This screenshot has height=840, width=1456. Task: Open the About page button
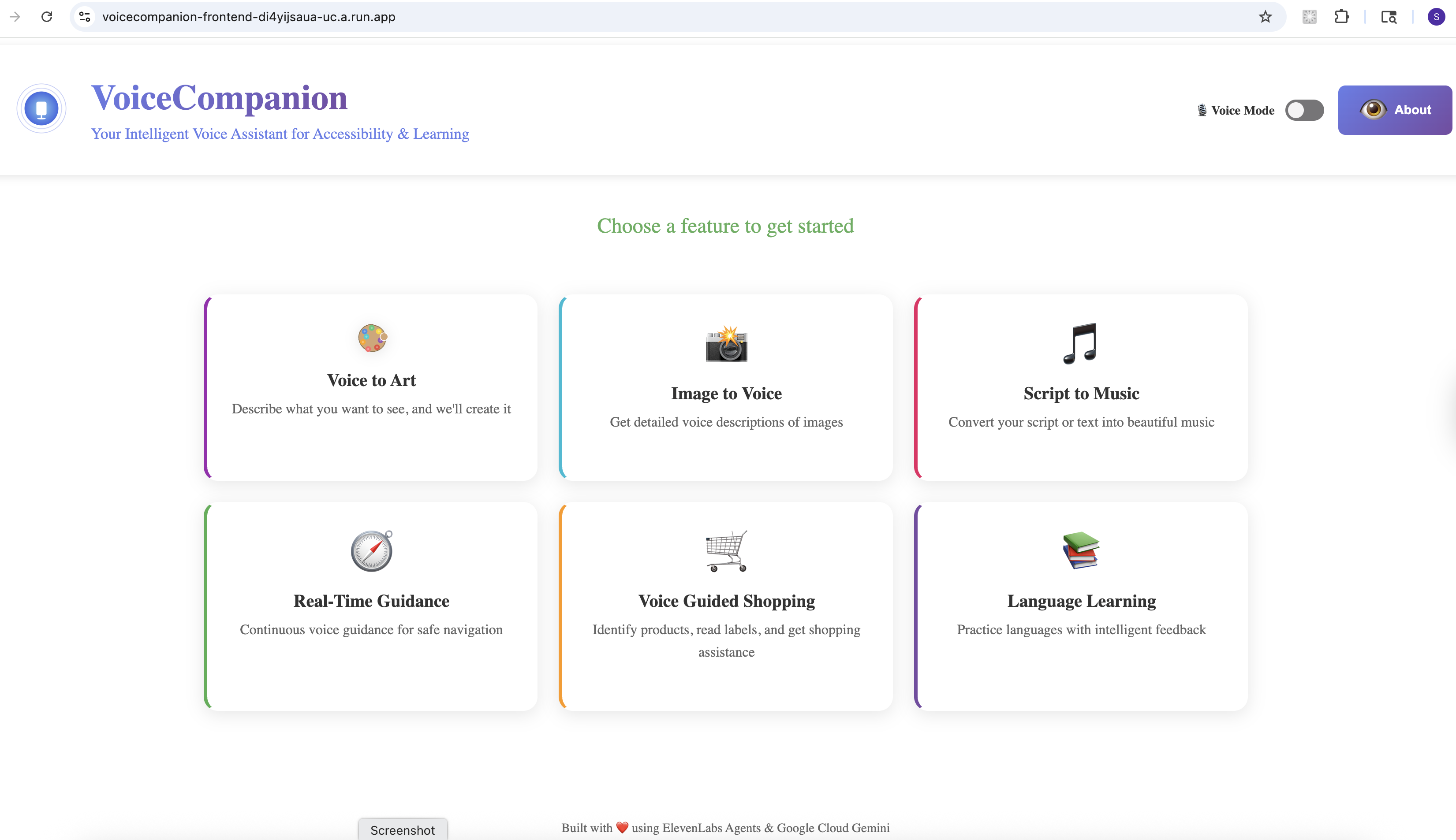tap(1394, 110)
